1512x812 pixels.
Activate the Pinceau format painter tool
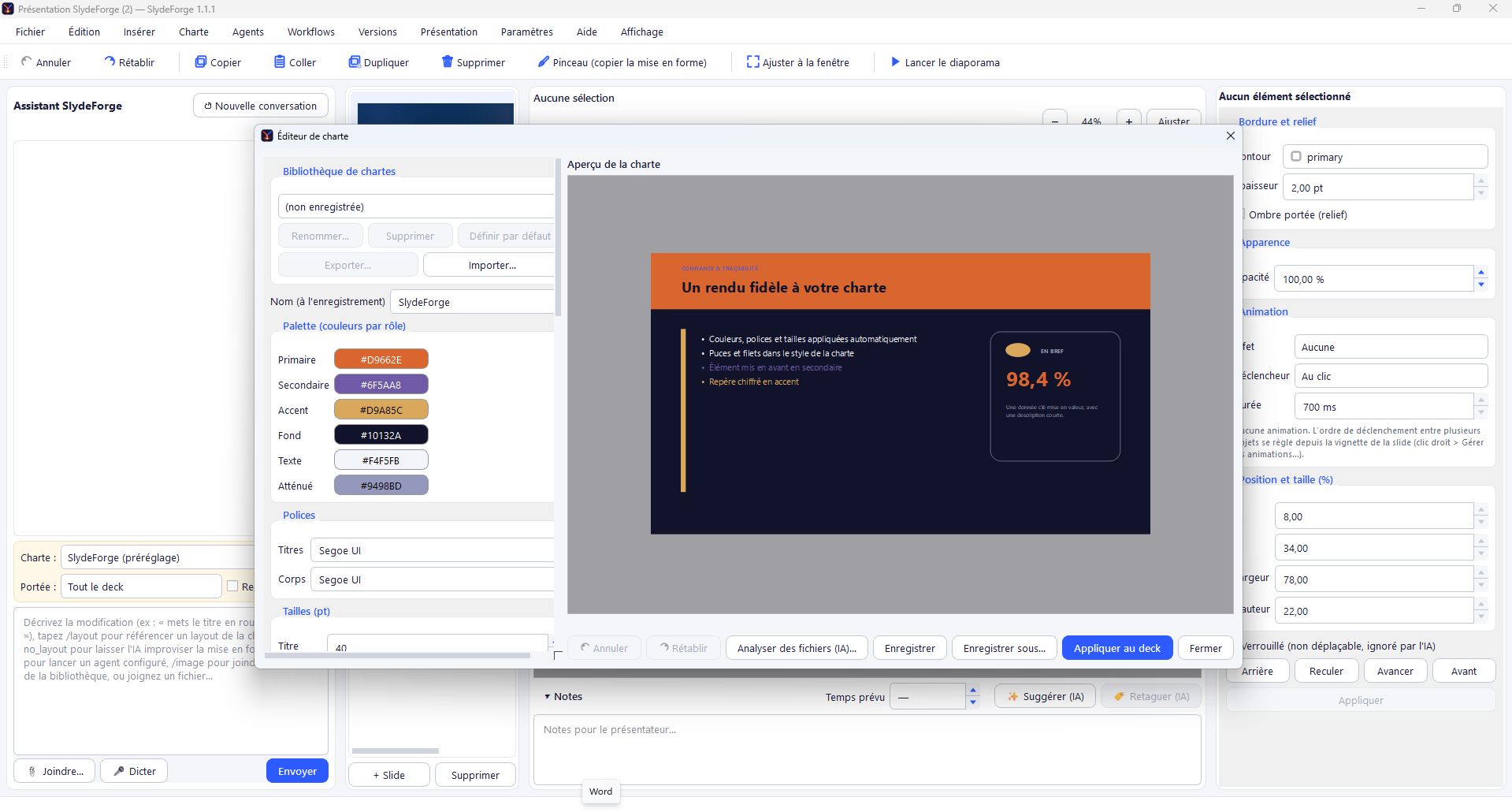[622, 62]
